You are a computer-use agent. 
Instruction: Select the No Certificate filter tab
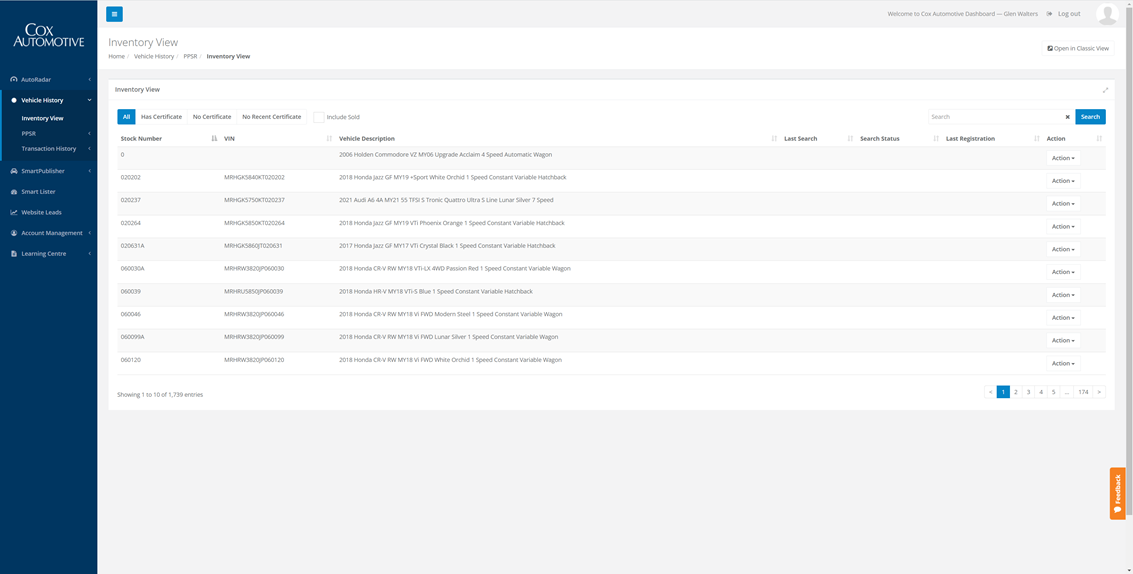(x=212, y=117)
